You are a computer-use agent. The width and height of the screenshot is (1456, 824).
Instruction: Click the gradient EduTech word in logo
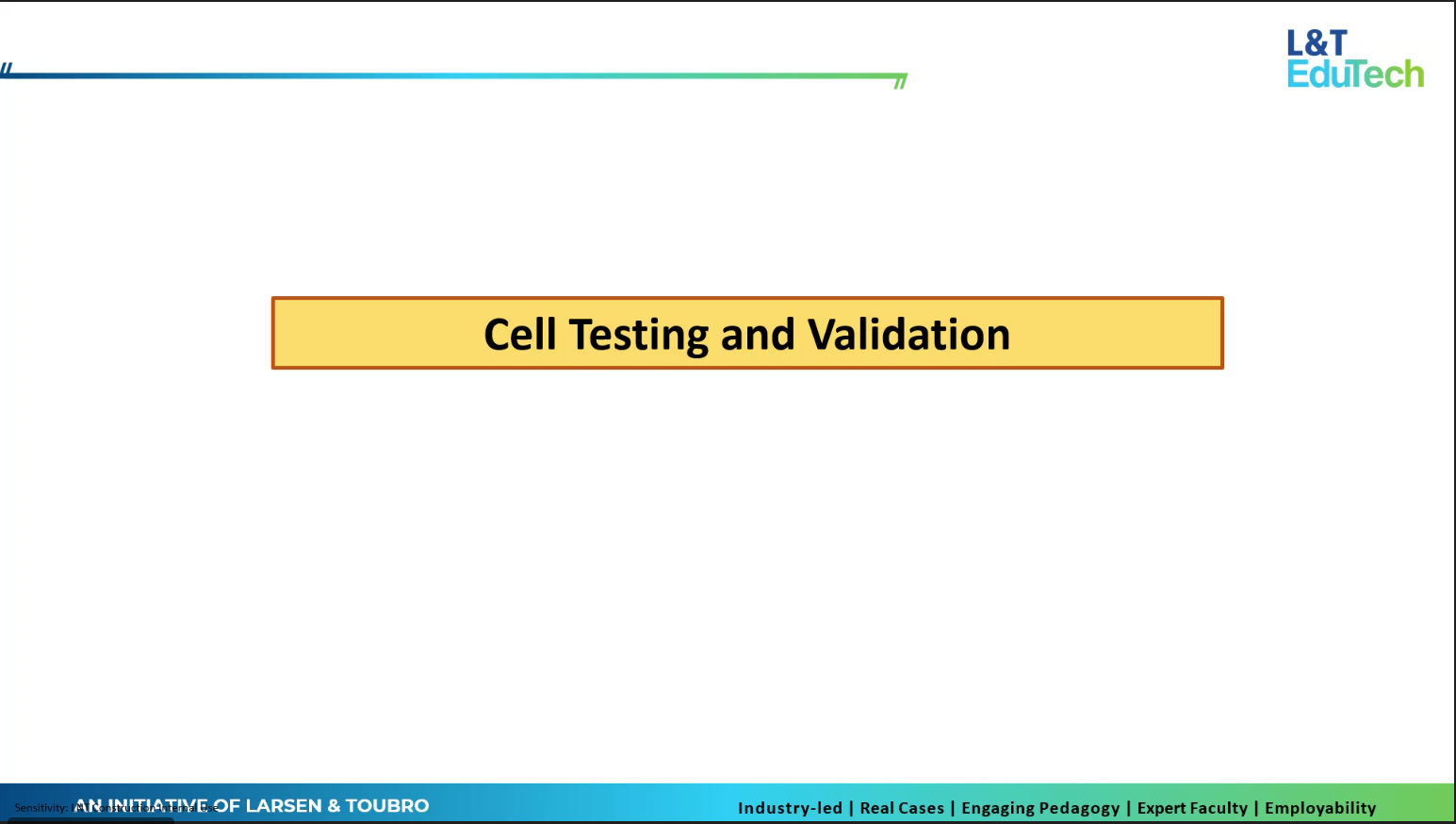(x=1354, y=74)
